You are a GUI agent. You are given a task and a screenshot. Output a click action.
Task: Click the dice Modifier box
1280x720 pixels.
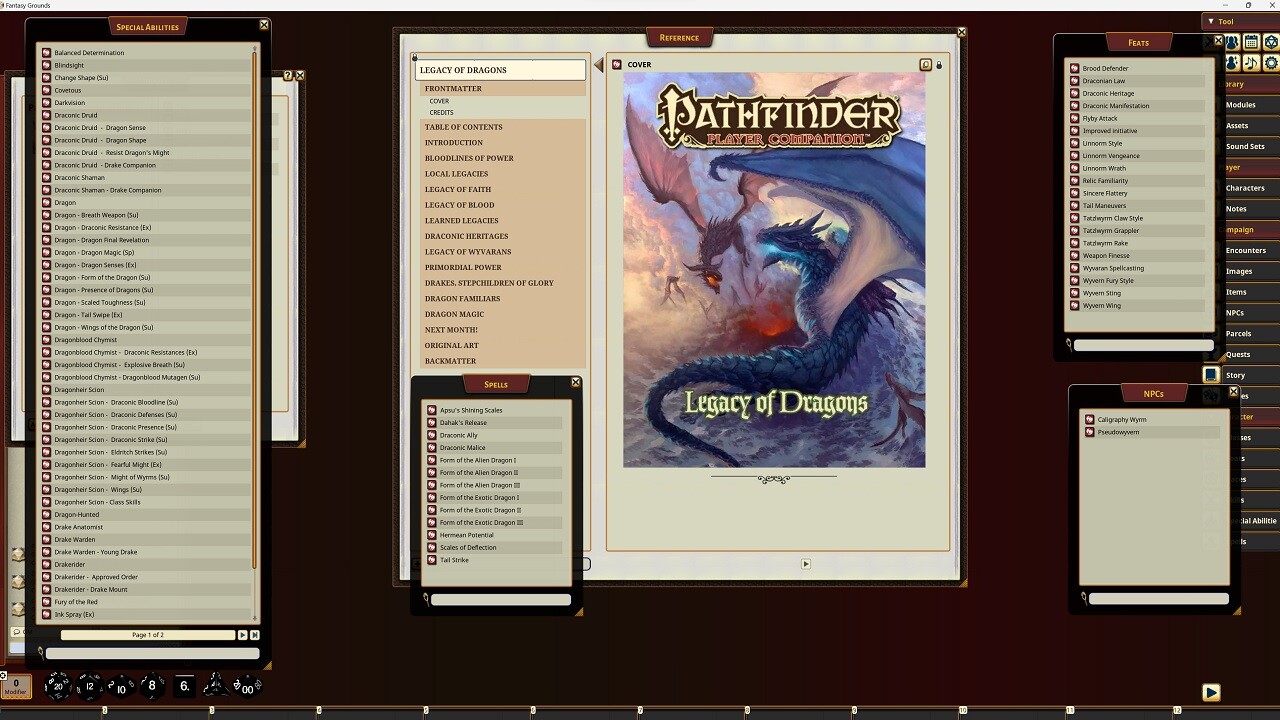pos(16,686)
